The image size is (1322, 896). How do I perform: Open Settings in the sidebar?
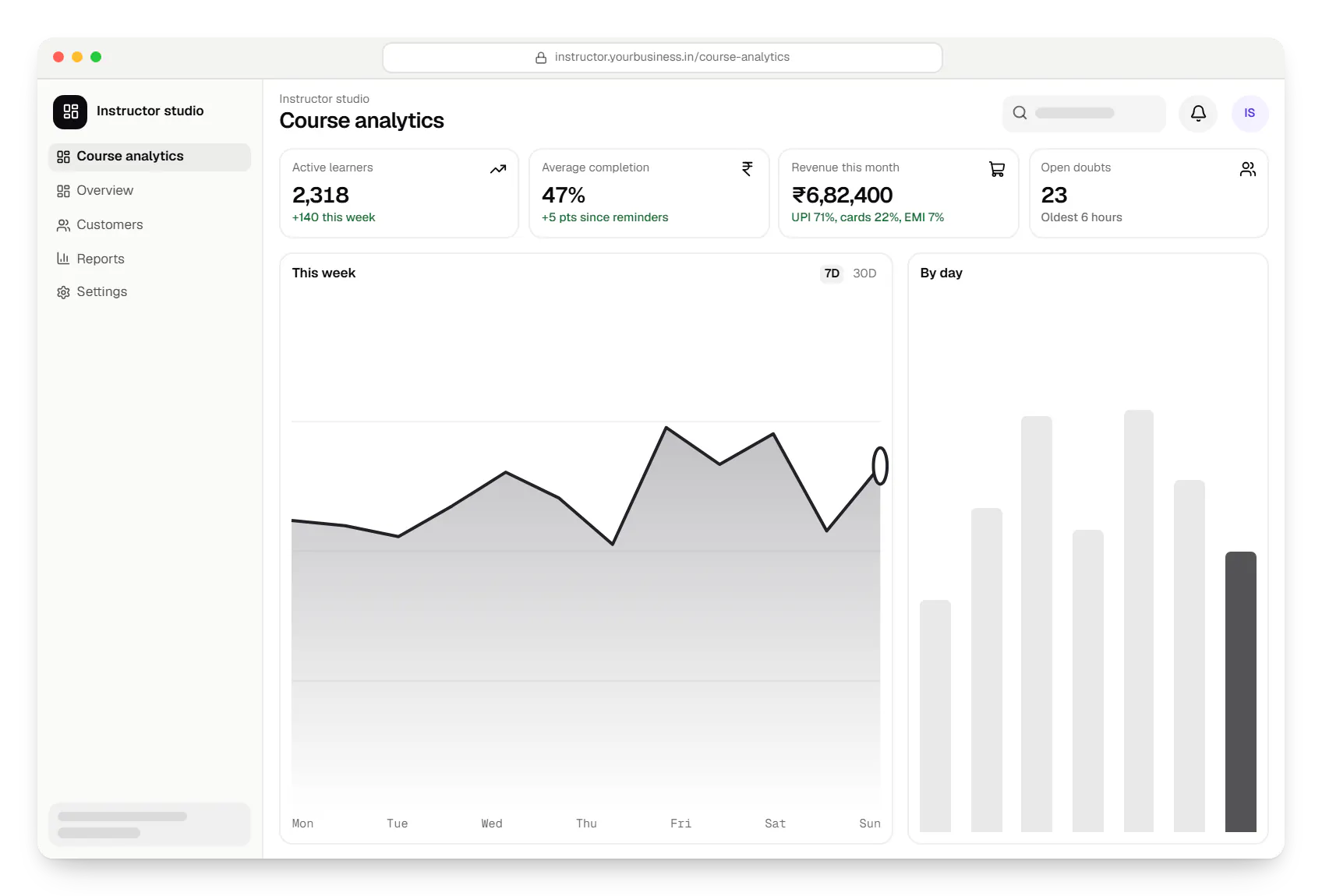(150, 292)
